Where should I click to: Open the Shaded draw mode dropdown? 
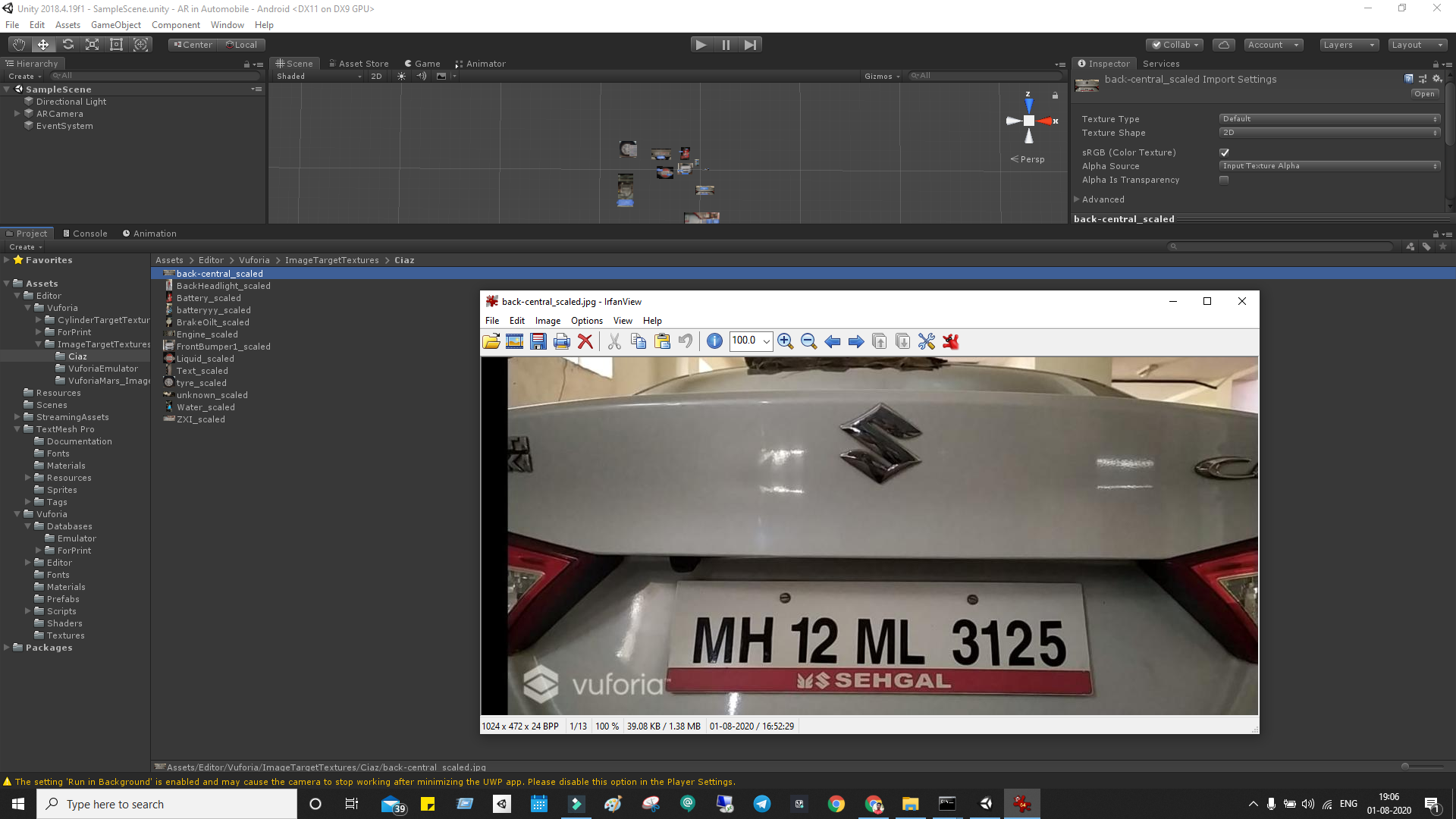click(x=318, y=76)
